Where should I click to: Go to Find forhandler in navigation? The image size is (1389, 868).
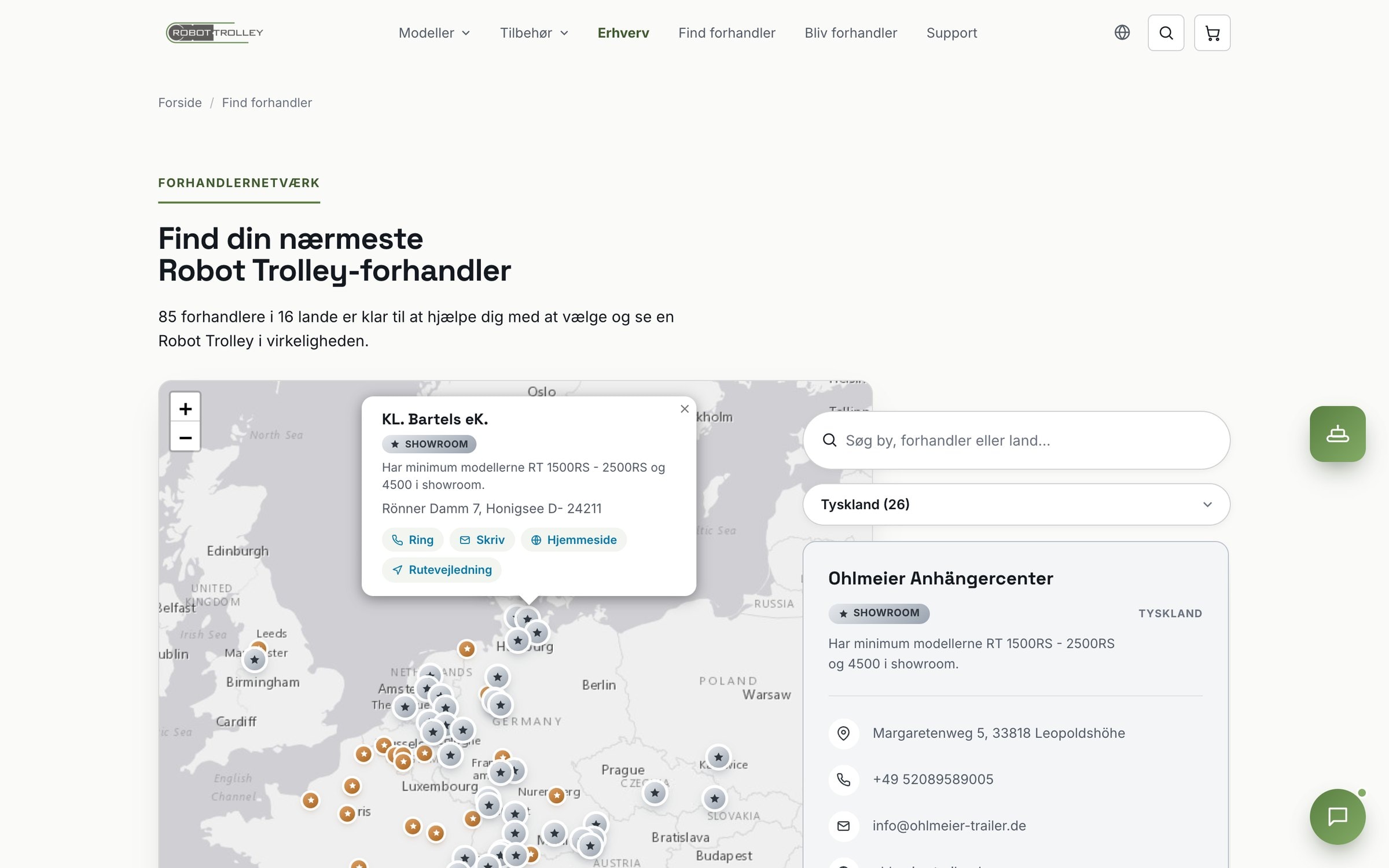tap(726, 33)
